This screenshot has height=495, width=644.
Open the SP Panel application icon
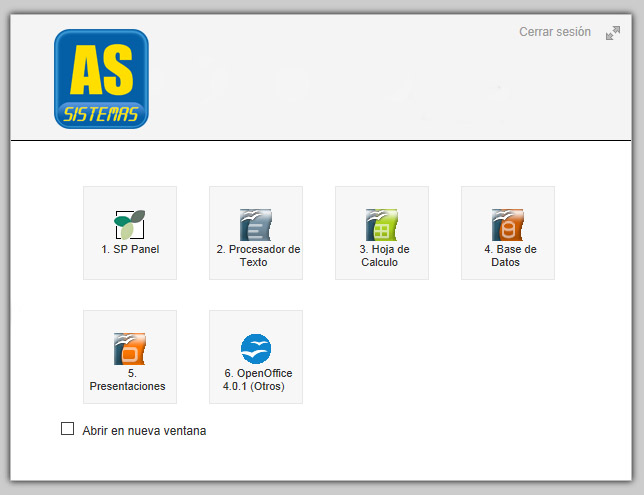click(x=130, y=224)
